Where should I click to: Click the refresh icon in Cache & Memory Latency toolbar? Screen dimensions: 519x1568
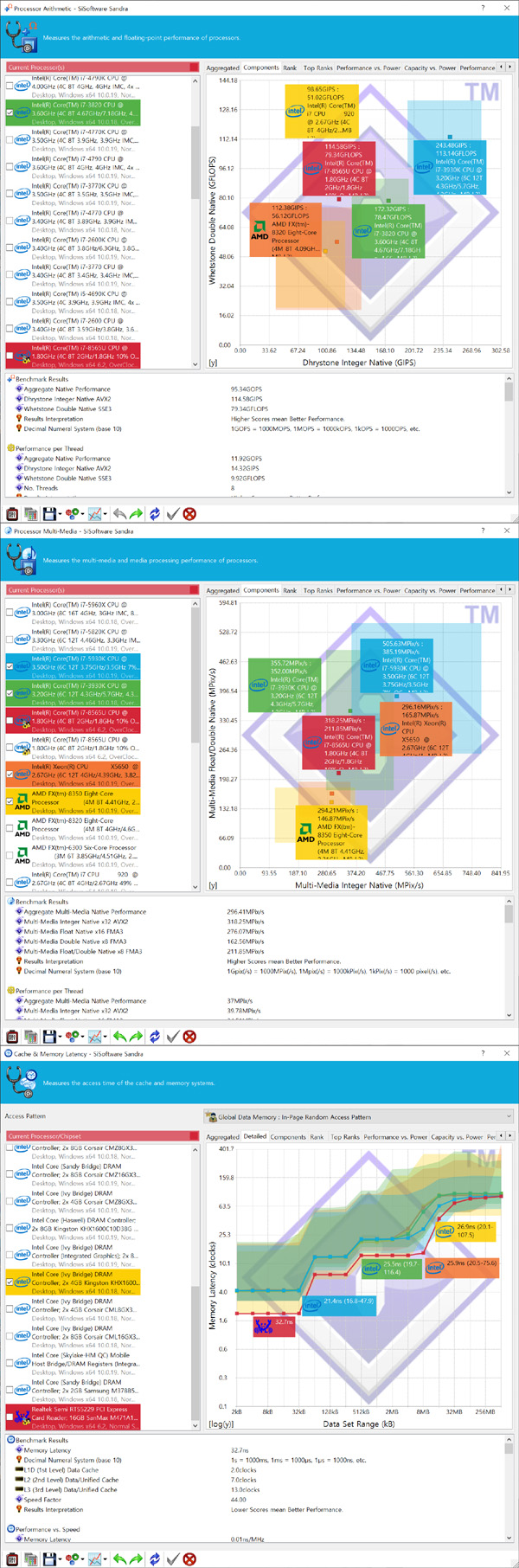click(155, 1559)
